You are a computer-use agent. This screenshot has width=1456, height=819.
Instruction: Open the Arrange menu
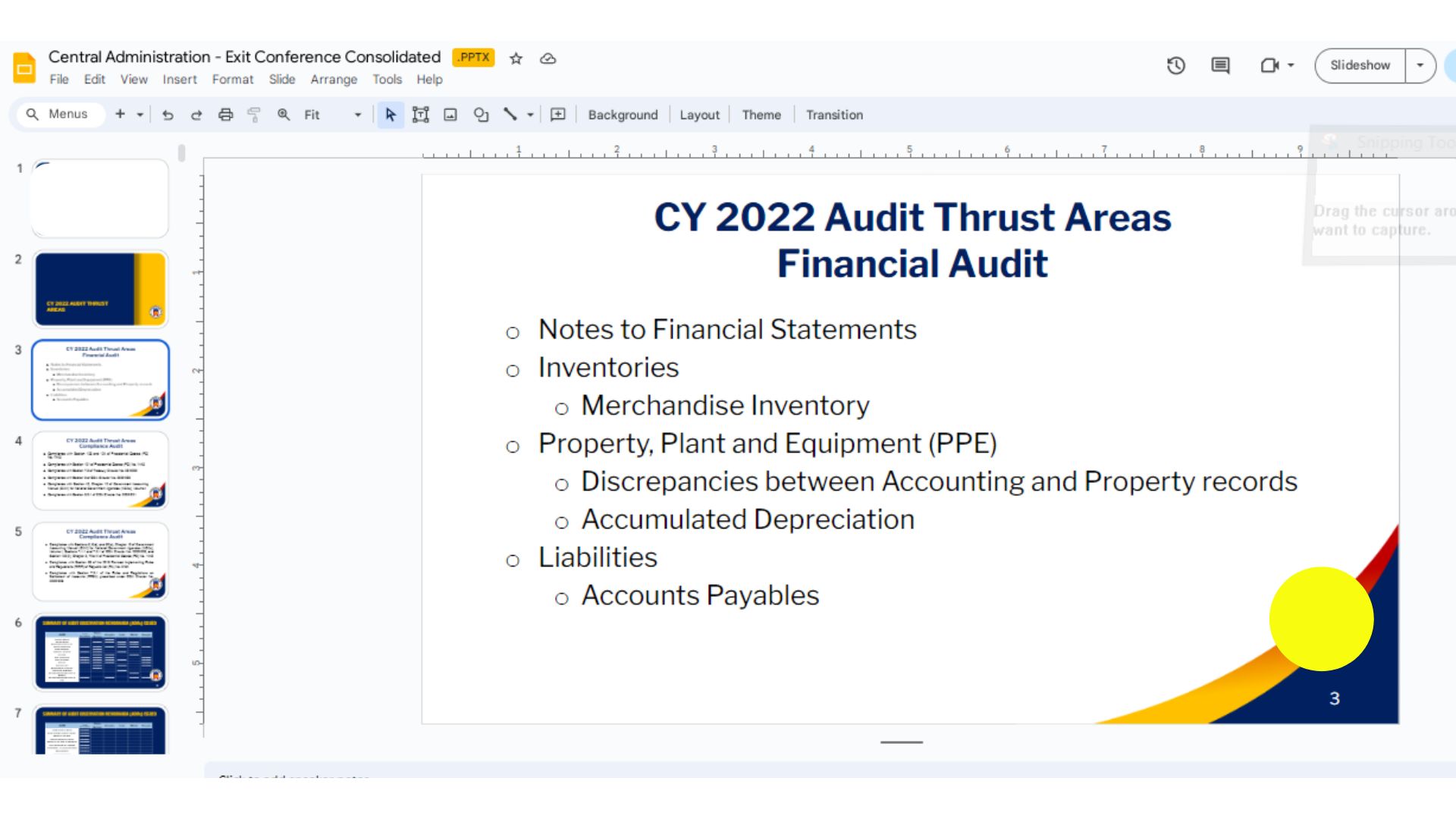tap(334, 80)
